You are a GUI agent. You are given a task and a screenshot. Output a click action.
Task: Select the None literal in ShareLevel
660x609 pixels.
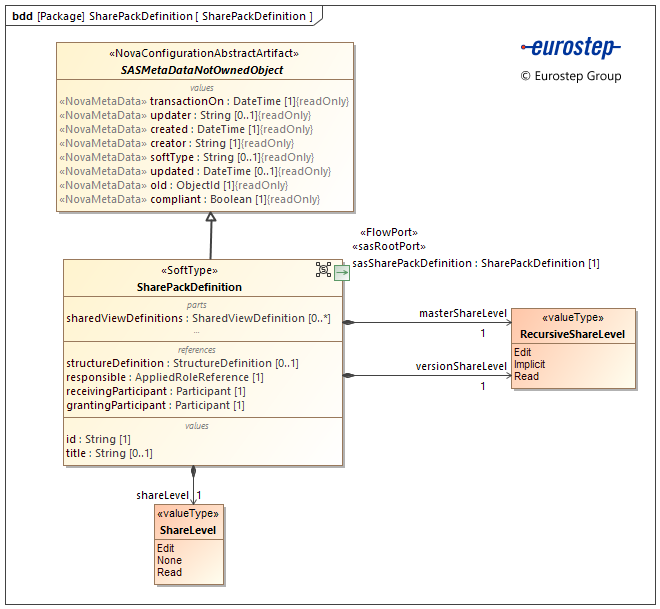click(169, 560)
